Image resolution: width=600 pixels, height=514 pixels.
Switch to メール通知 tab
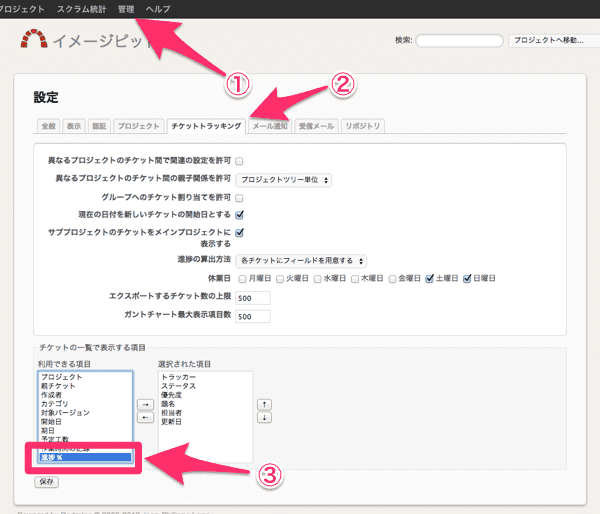270,126
